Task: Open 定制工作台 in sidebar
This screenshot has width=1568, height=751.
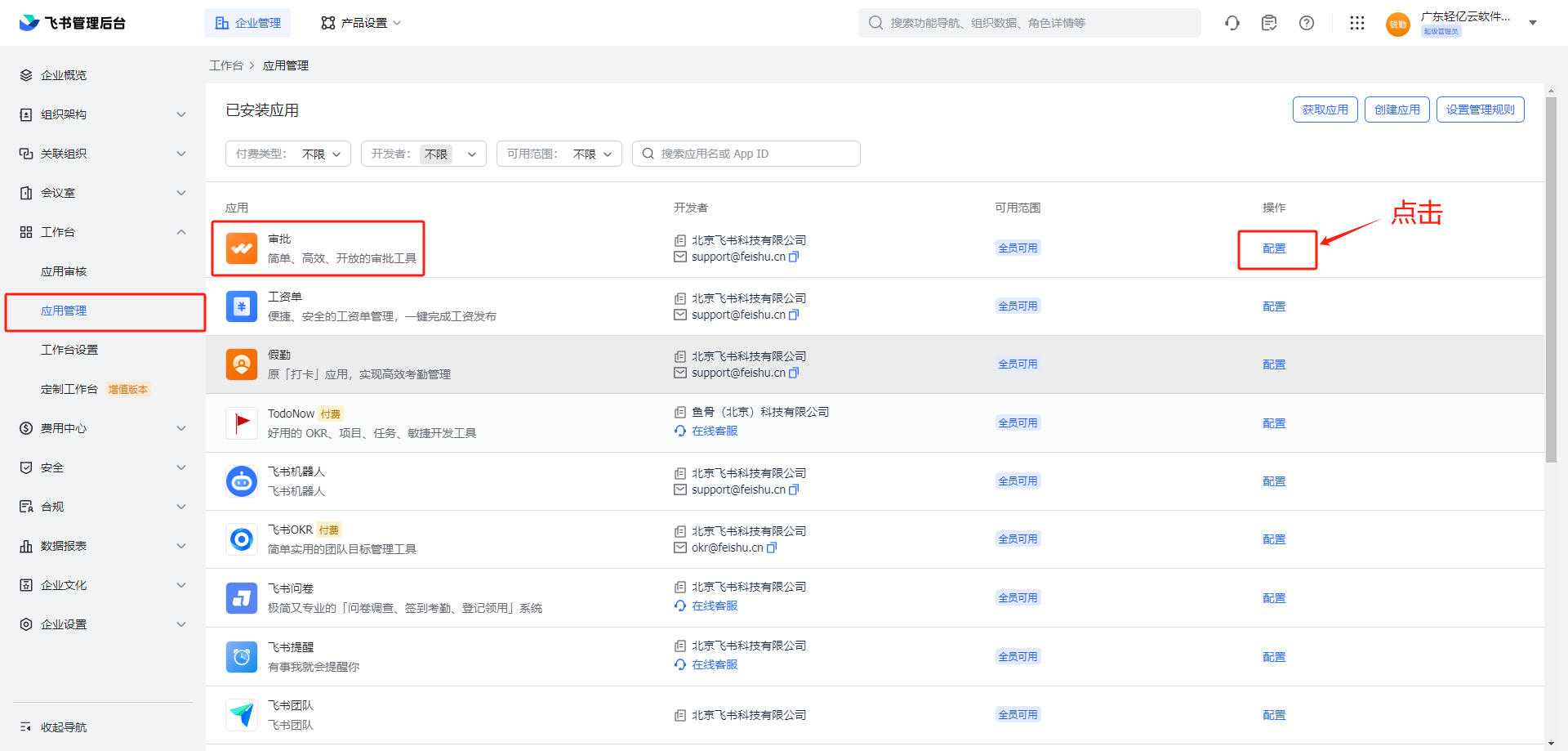Action: (x=69, y=389)
